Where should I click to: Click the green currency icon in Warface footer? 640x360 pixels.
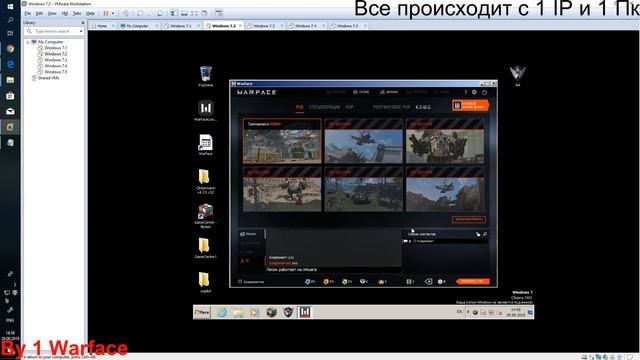coord(344,282)
